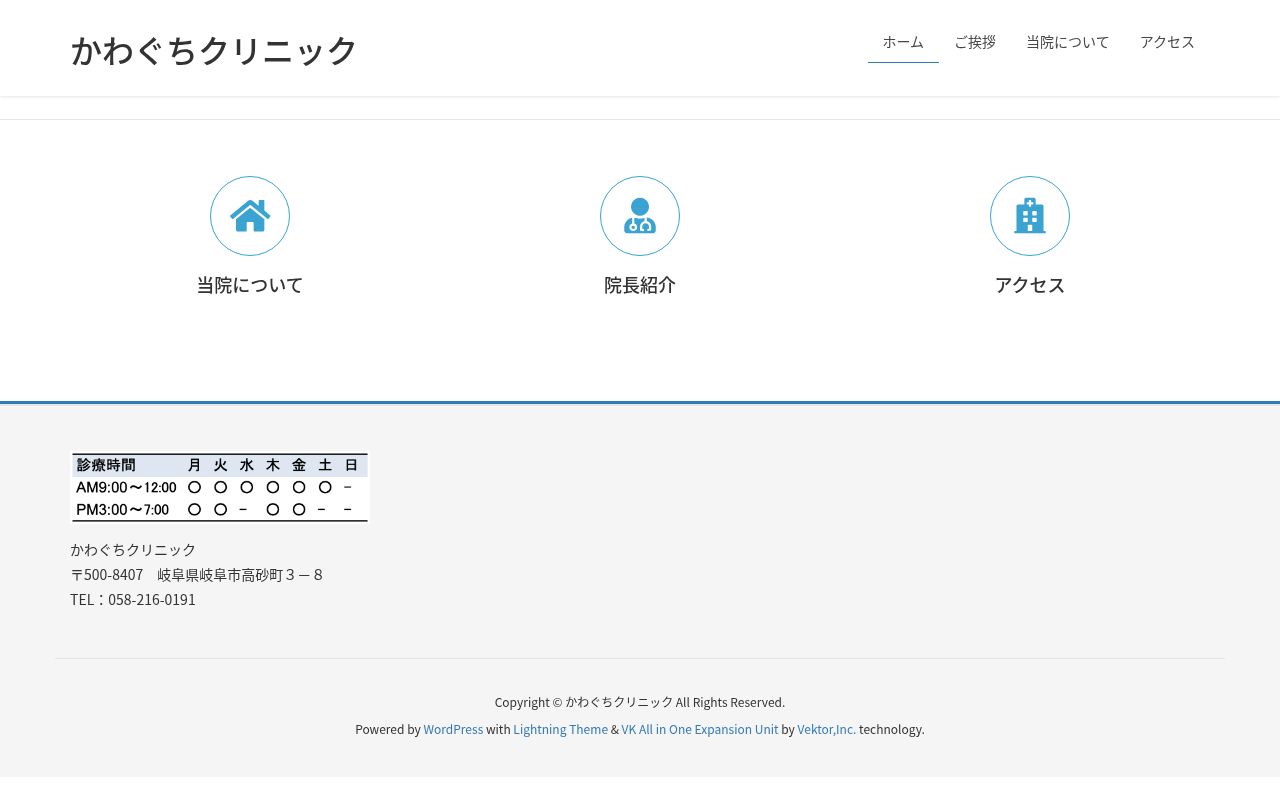1280x800 pixels.
Task: Open VK All in One Expansion Unit link
Action: (700, 729)
